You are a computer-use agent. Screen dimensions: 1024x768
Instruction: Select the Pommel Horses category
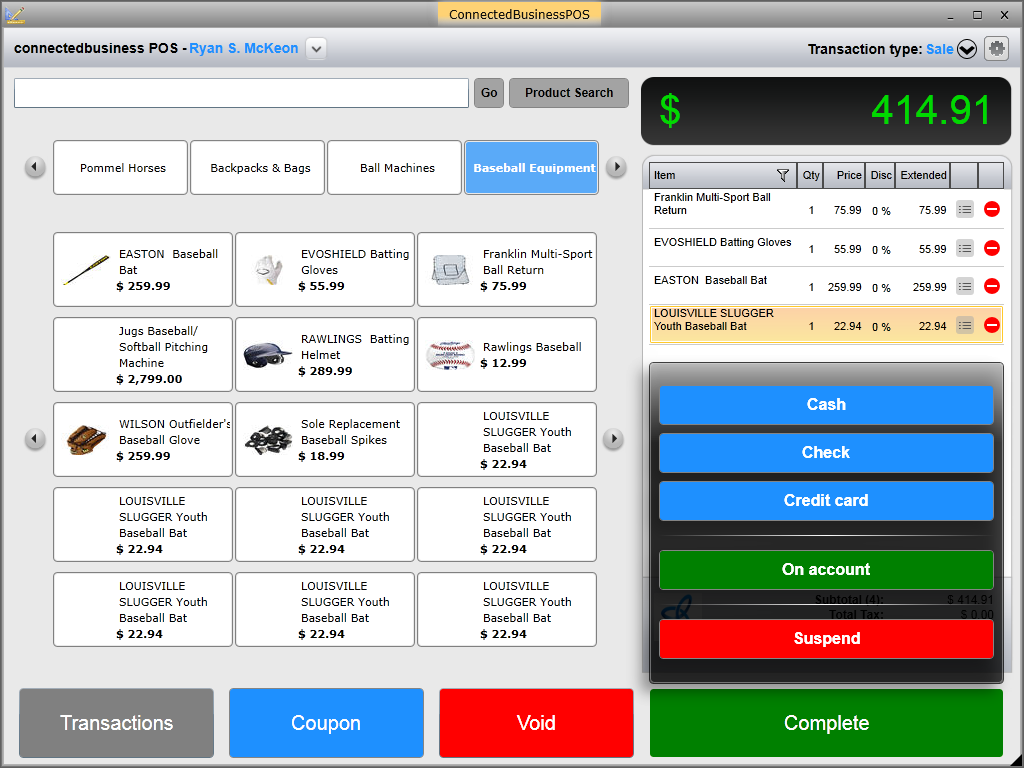tap(121, 168)
